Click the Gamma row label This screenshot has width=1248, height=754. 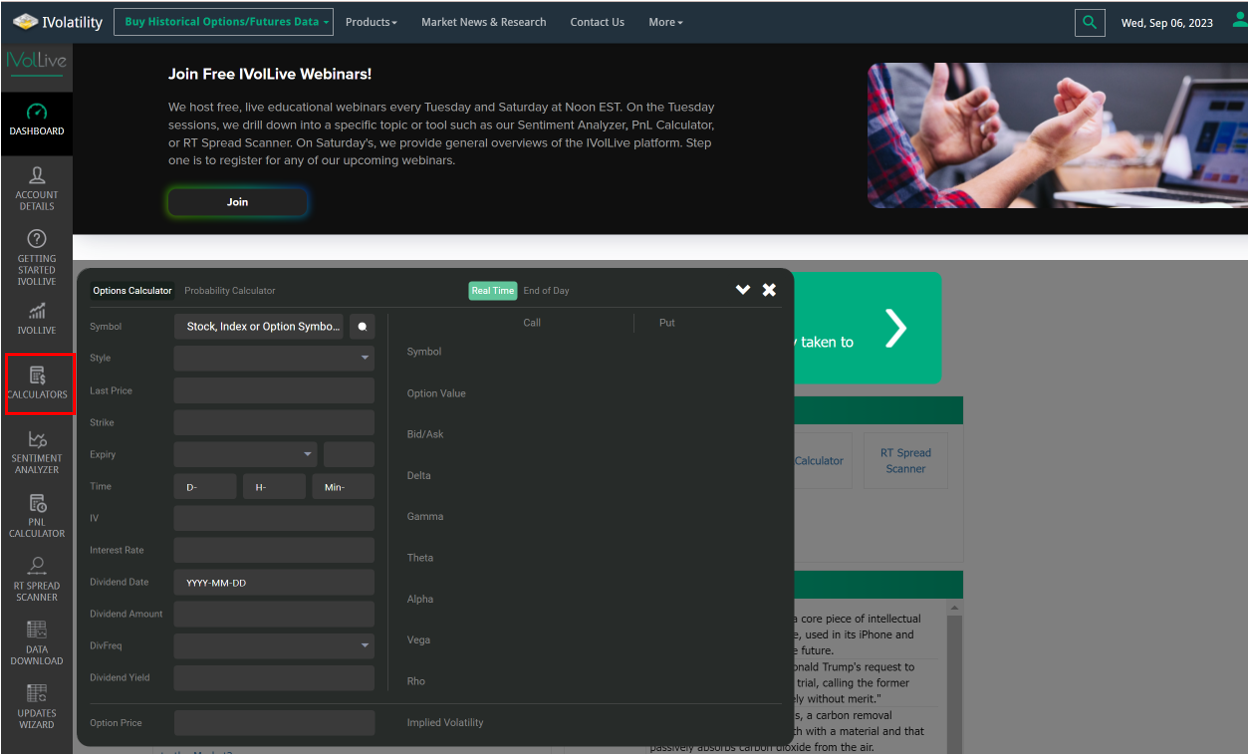(x=425, y=517)
